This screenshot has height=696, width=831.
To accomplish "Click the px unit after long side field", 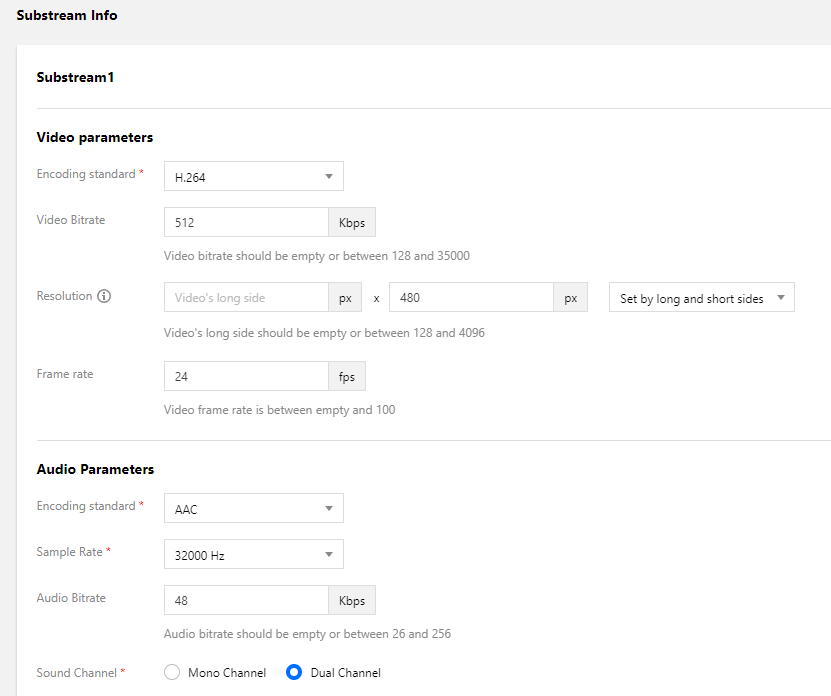I will tap(345, 298).
